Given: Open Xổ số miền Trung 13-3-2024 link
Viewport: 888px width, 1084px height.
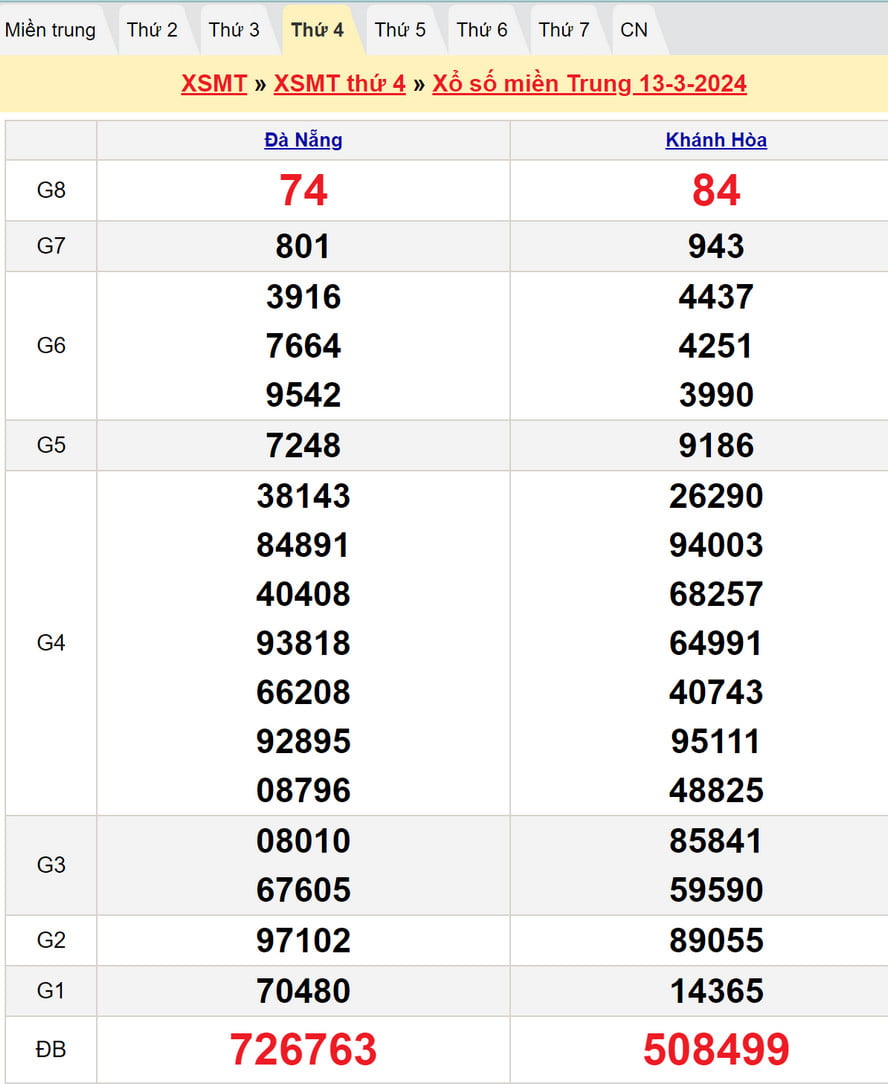Looking at the screenshot, I should pyautogui.click(x=589, y=83).
